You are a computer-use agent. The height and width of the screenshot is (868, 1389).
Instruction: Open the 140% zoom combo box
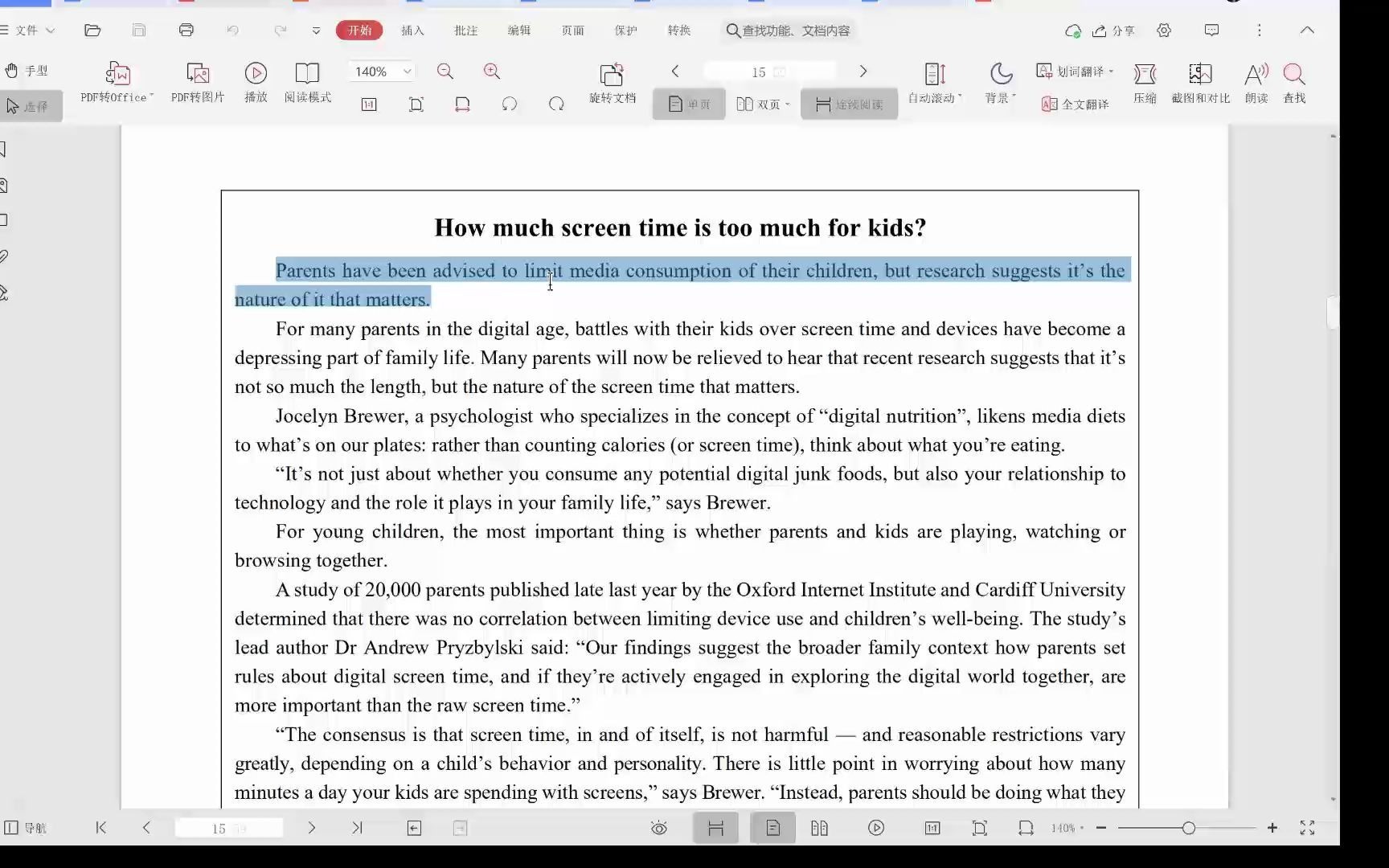[382, 72]
